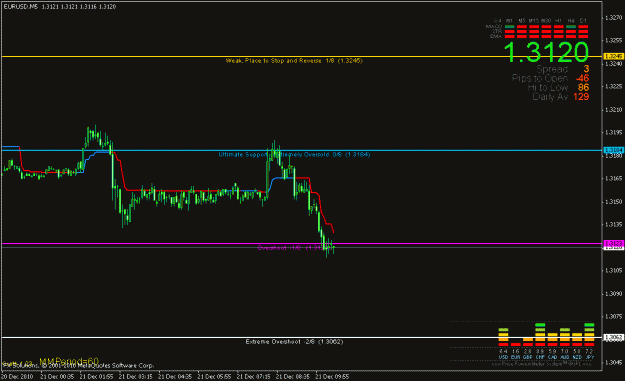This screenshot has height=381, width=625.
Task: Click the 1.3075 price axis label
Action: [613, 316]
